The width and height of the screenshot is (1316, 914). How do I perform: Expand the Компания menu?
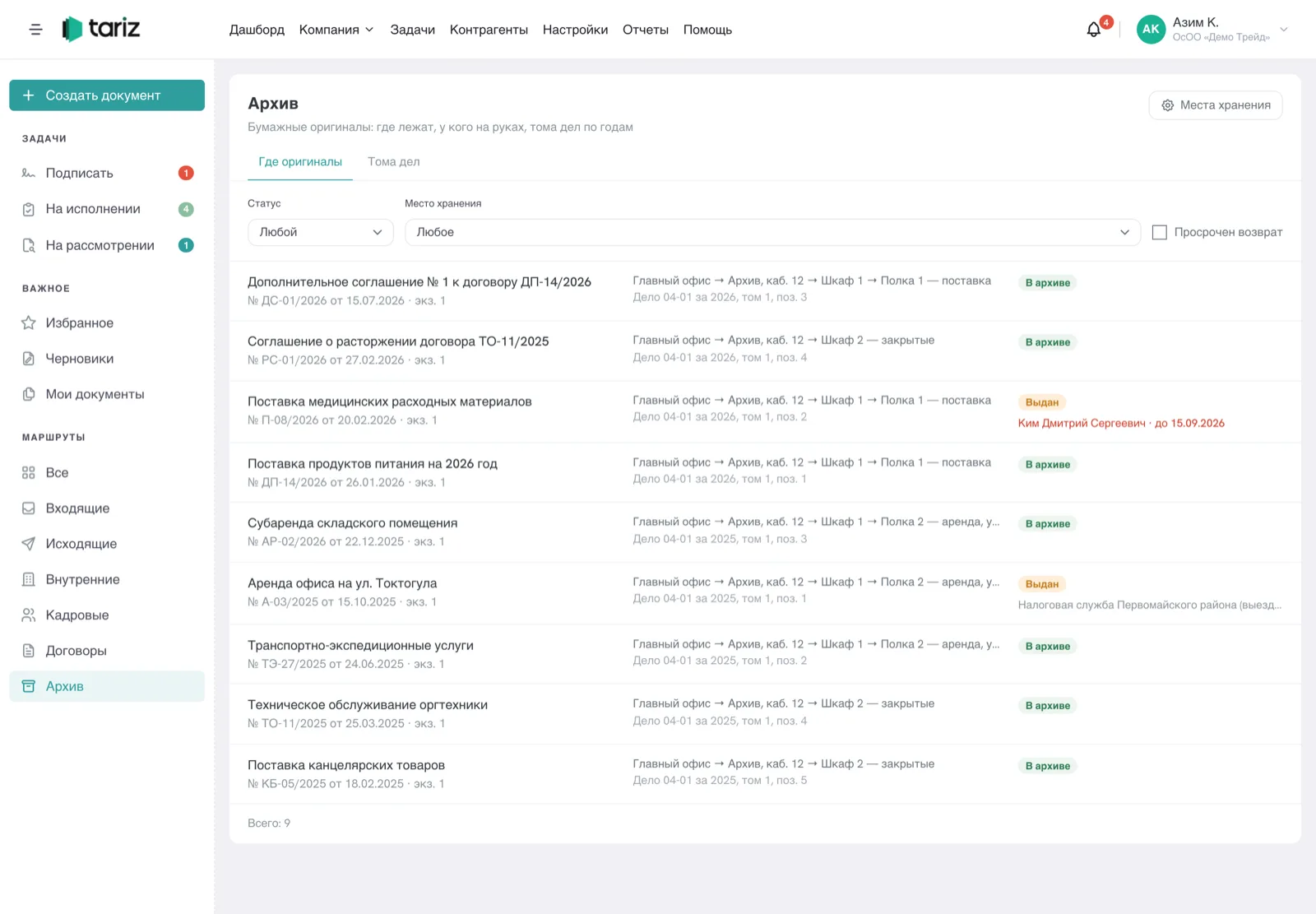336,30
